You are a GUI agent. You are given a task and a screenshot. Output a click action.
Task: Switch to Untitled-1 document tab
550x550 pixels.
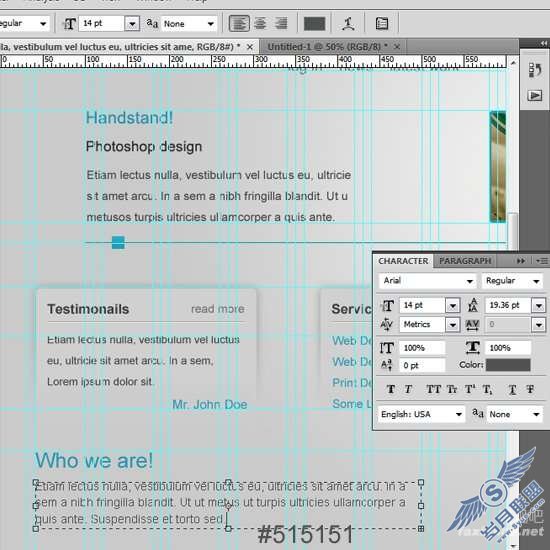[327, 47]
